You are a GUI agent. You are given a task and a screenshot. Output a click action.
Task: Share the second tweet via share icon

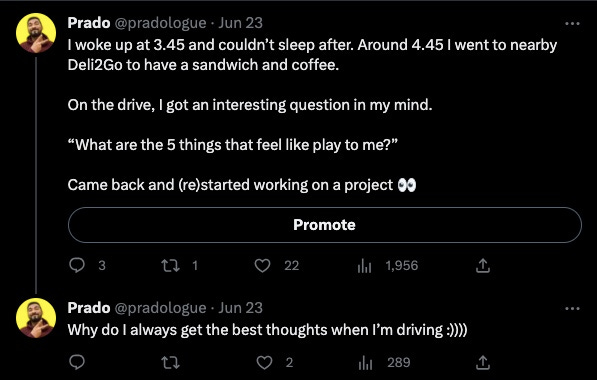(482, 362)
